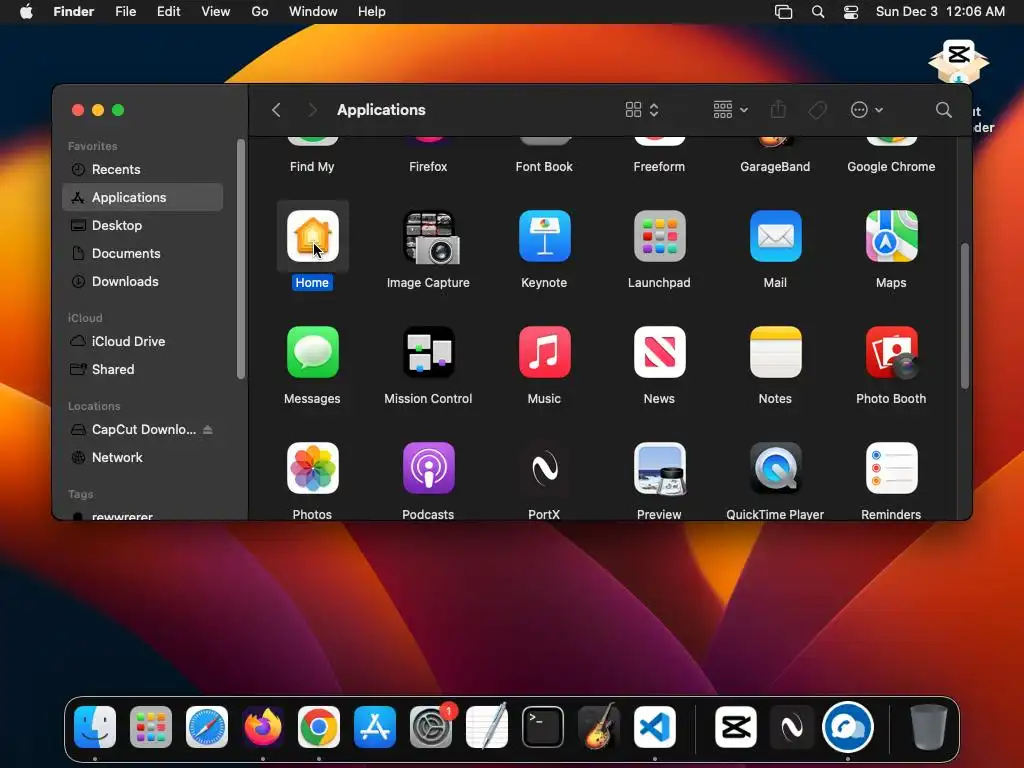Open the Help menu

tap(372, 12)
